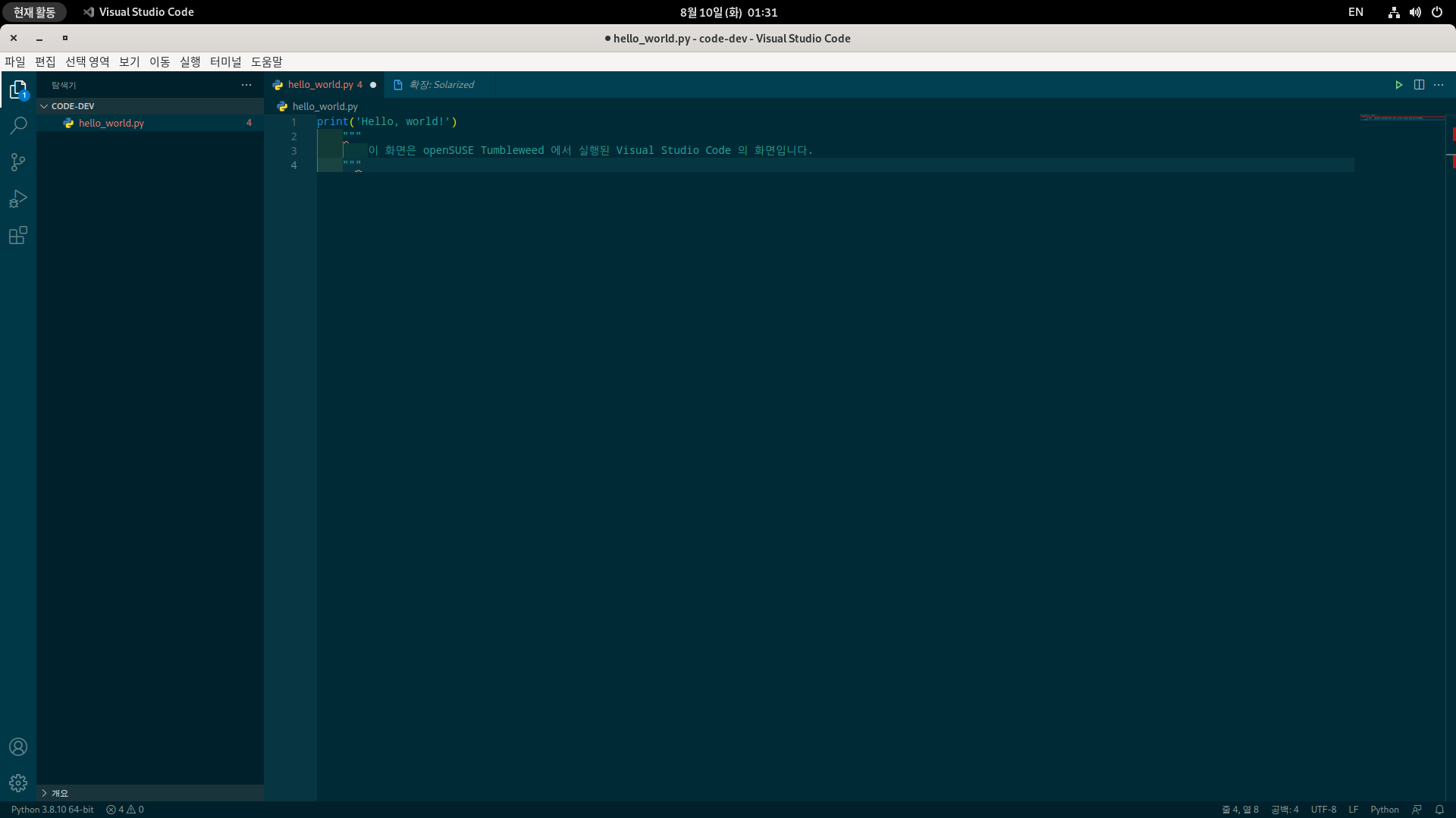Click the problem count 4 beside hello_world.py
Screen dimensions: 1456x818
click(x=249, y=123)
